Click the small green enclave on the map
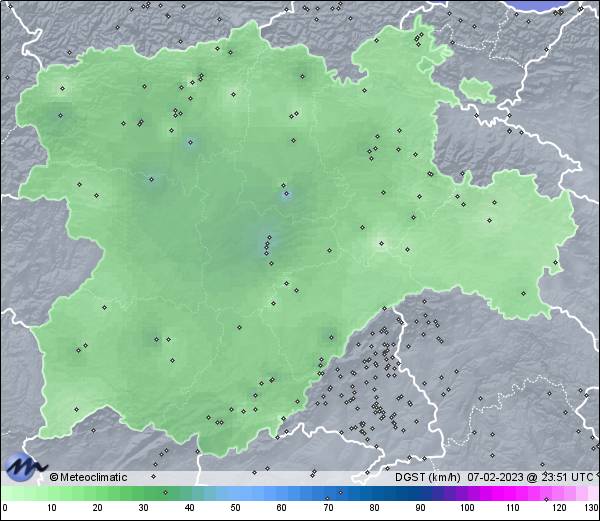 (x=477, y=90)
